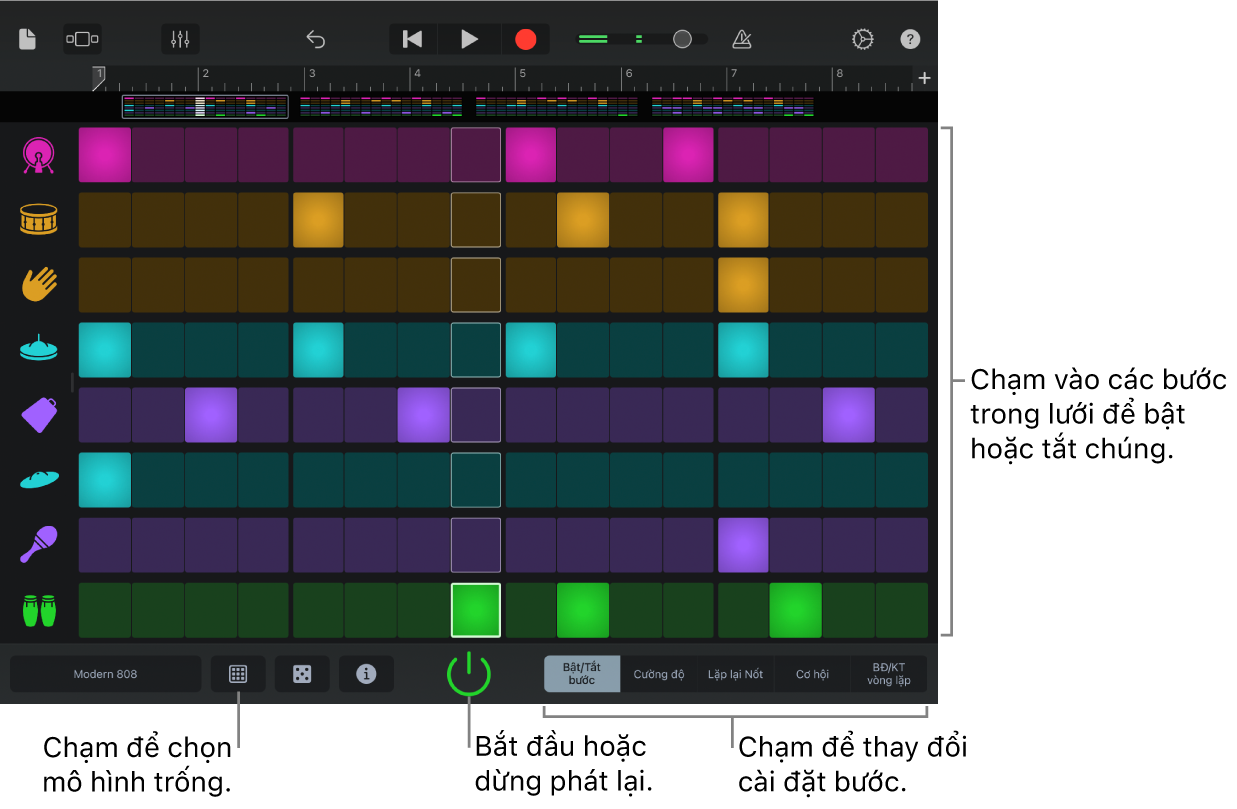
Task: Switch to the Lặp lại Nốt tab
Action: [735, 674]
